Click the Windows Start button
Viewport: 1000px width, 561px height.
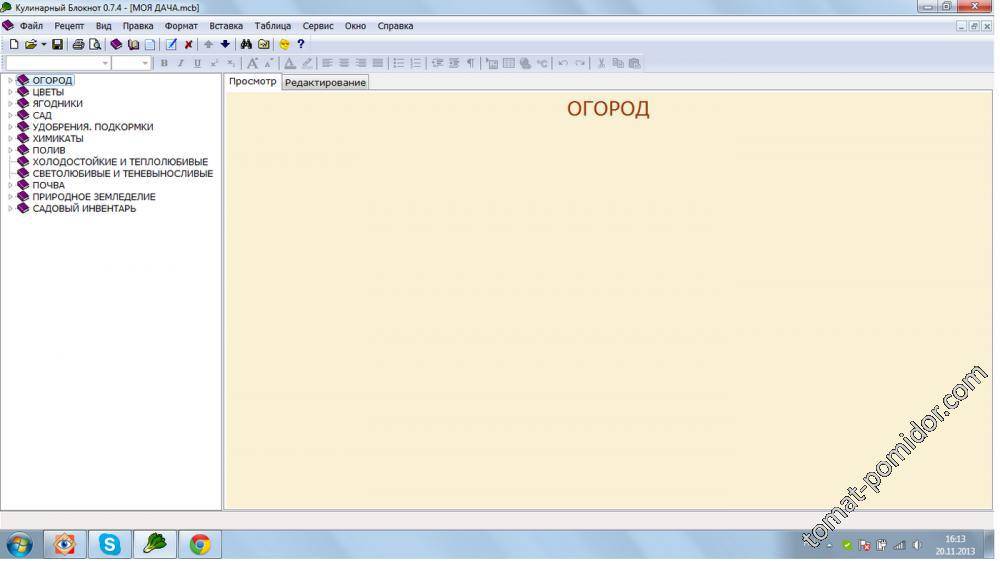(19, 544)
